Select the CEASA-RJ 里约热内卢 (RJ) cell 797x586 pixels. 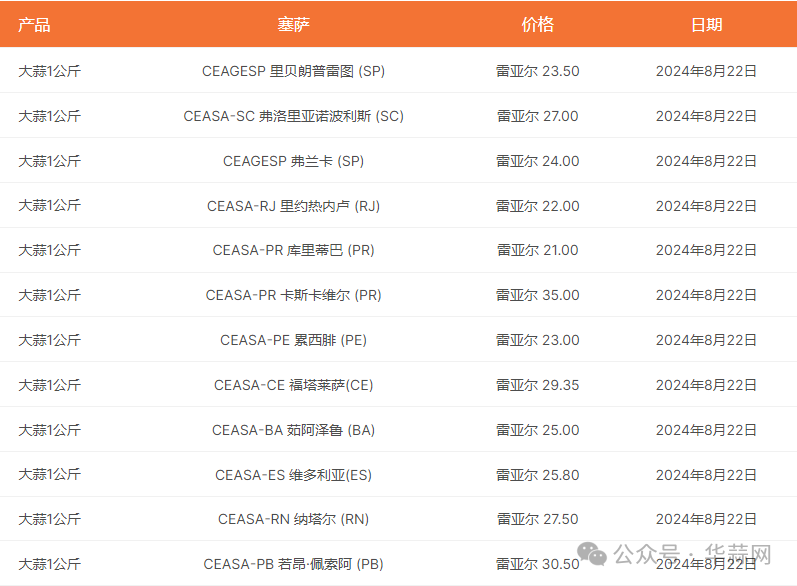(x=293, y=206)
